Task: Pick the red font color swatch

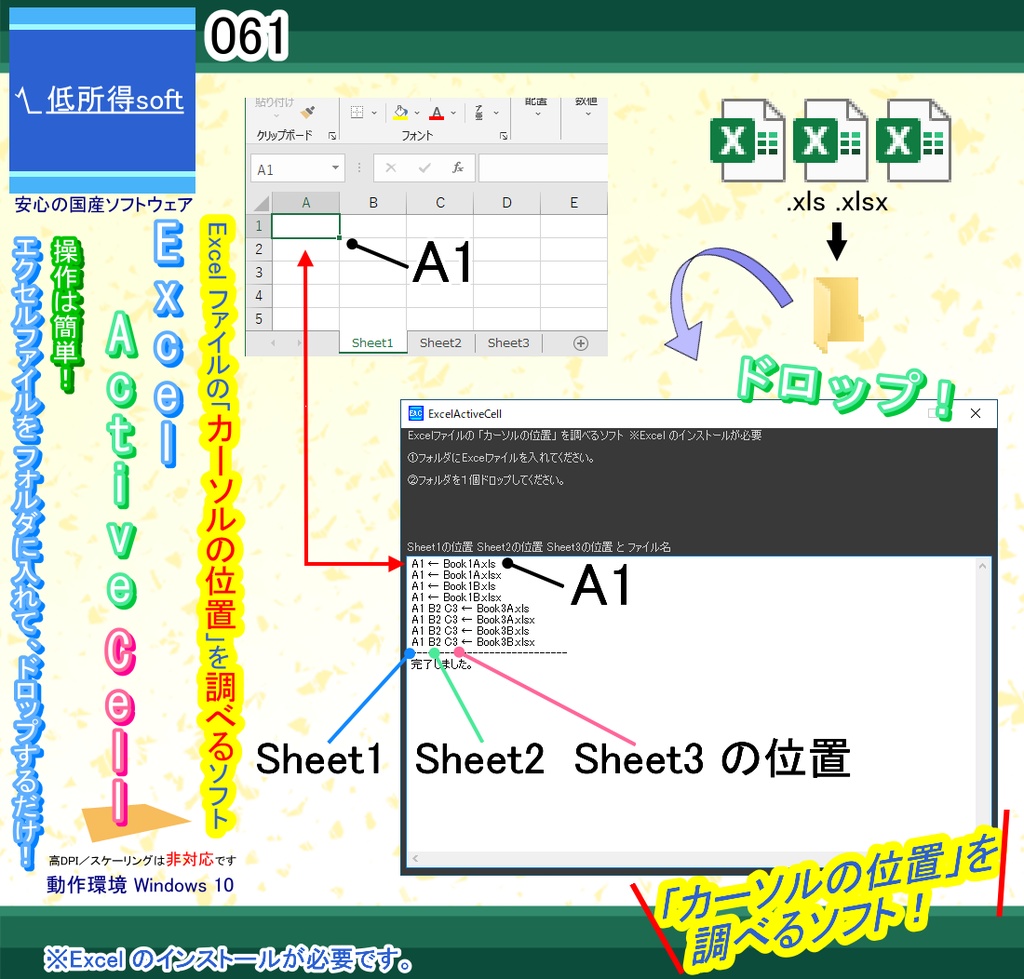Action: (x=436, y=118)
